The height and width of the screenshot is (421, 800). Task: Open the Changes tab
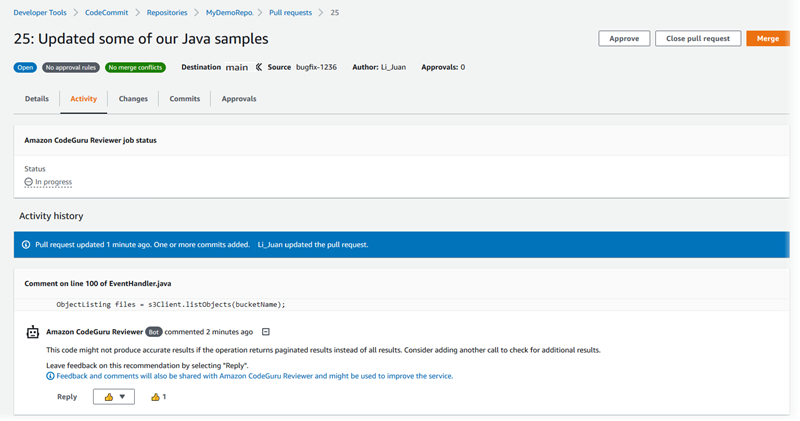[133, 99]
